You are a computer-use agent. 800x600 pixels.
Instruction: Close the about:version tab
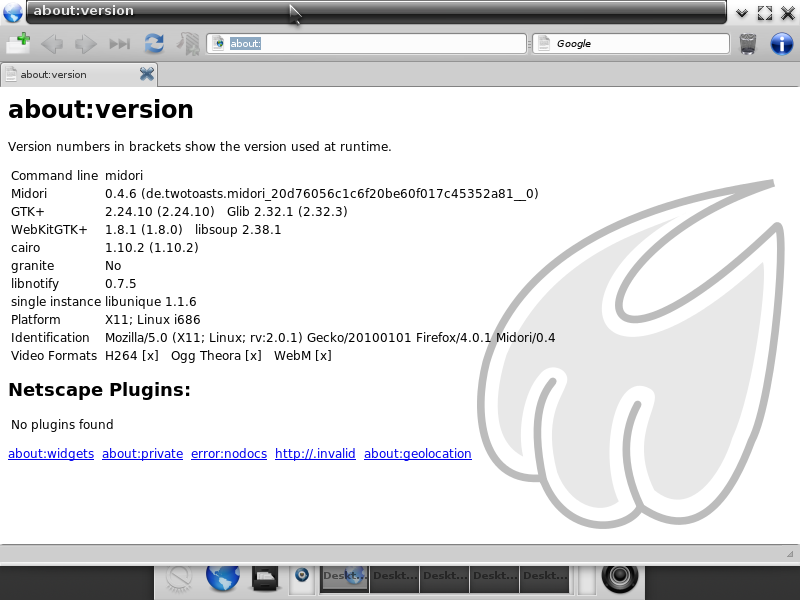tap(146, 74)
